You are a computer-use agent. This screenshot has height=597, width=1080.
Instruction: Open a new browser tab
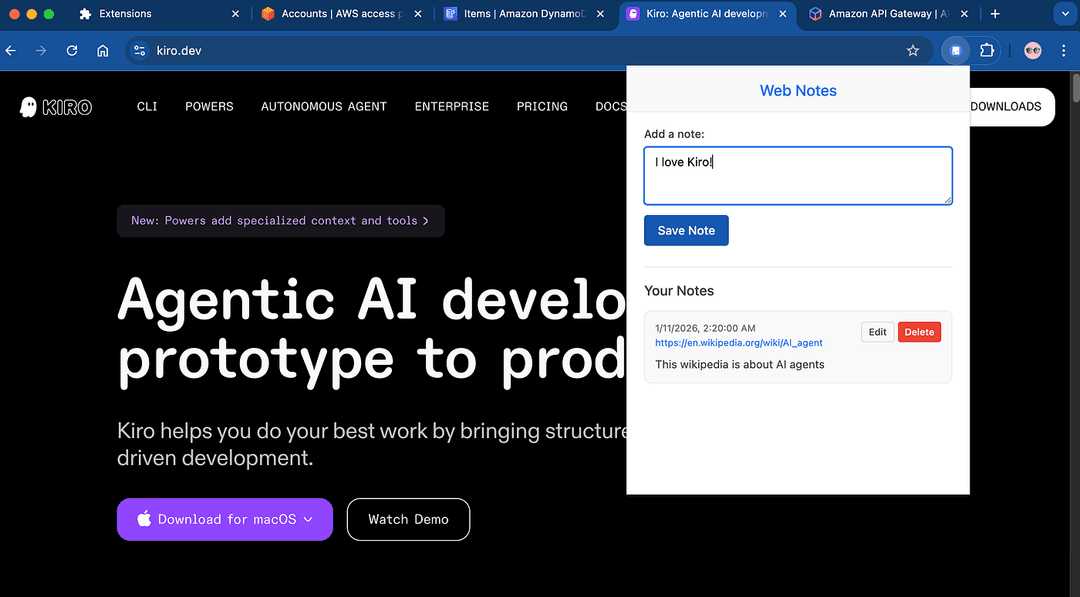(995, 14)
